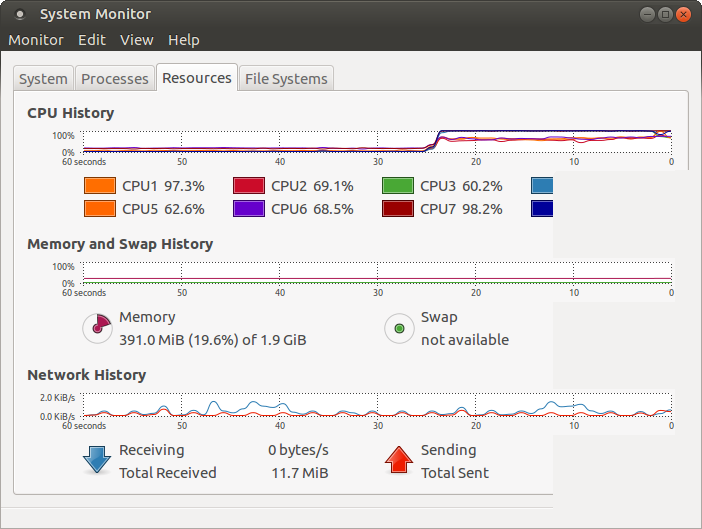
Task: Click the blue Receiving down-arrow icon
Action: tap(97, 460)
